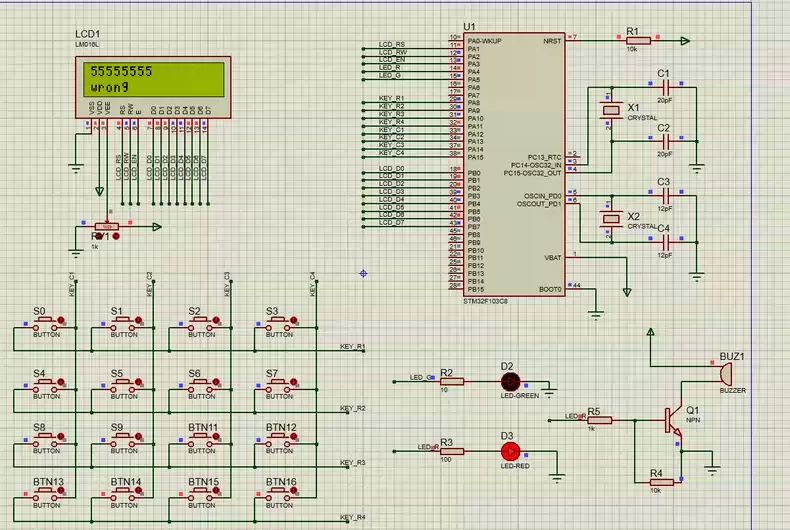The height and width of the screenshot is (530, 790).
Task: Click the LCD_D7 net label beside U1
Action: [x=391, y=222]
